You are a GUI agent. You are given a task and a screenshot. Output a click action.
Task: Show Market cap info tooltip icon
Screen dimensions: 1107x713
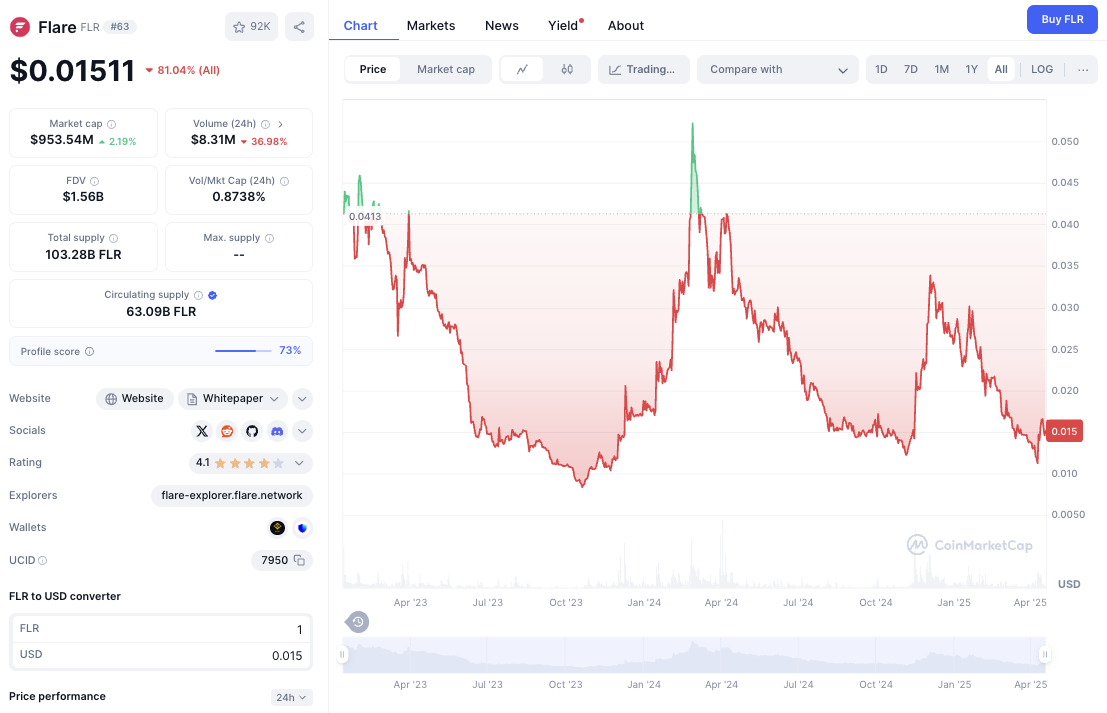tap(112, 124)
